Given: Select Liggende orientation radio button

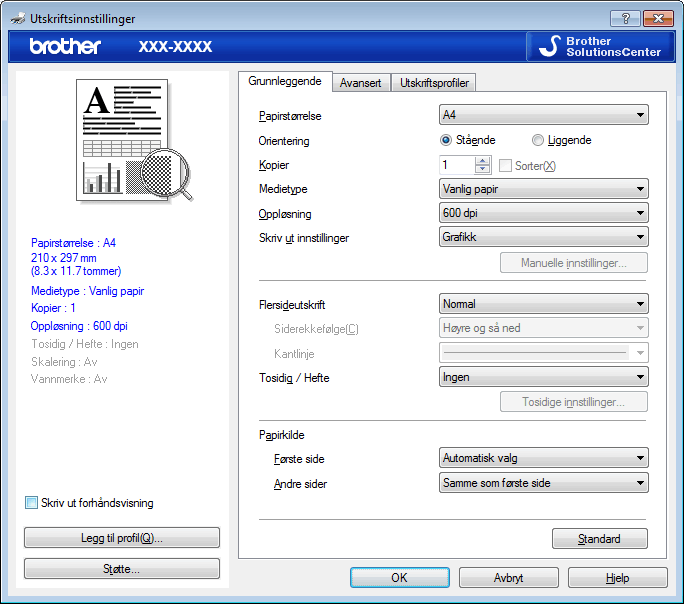Looking at the screenshot, I should click(538, 140).
